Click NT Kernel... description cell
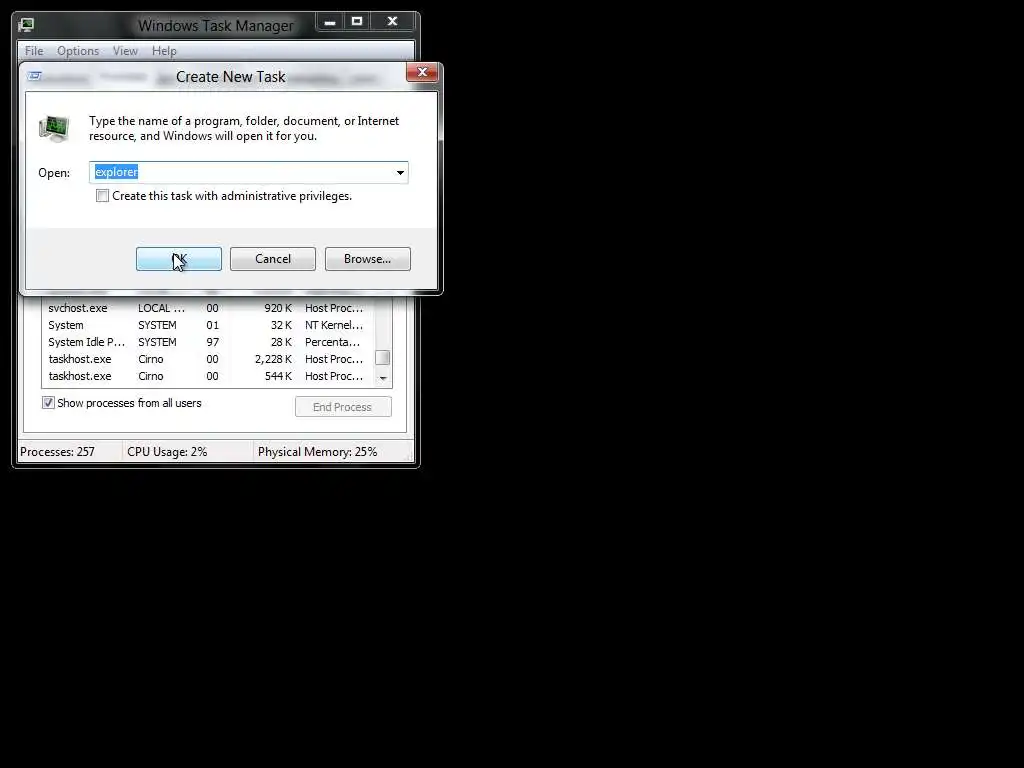Screen dimensions: 1024x768 [334, 325]
